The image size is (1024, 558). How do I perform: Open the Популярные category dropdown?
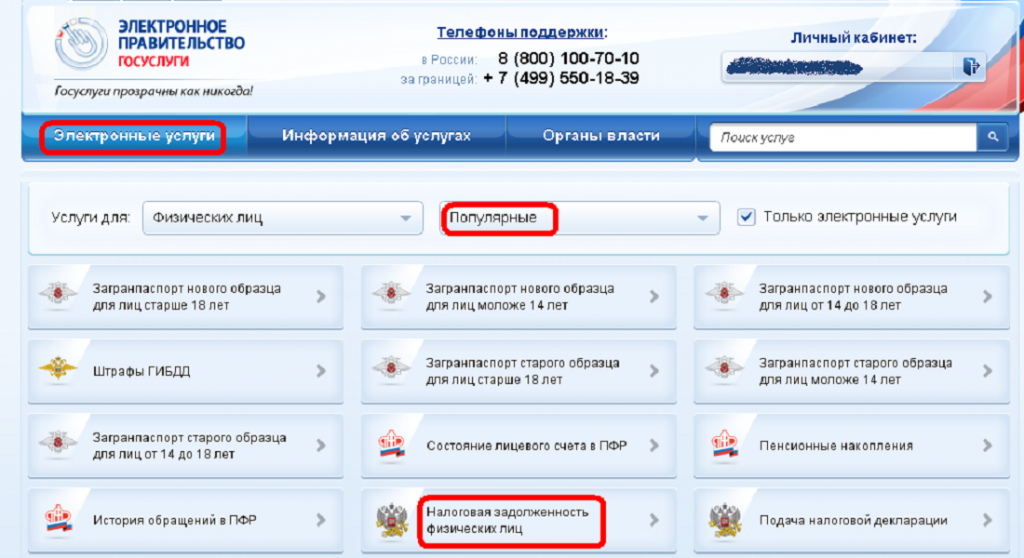[580, 218]
